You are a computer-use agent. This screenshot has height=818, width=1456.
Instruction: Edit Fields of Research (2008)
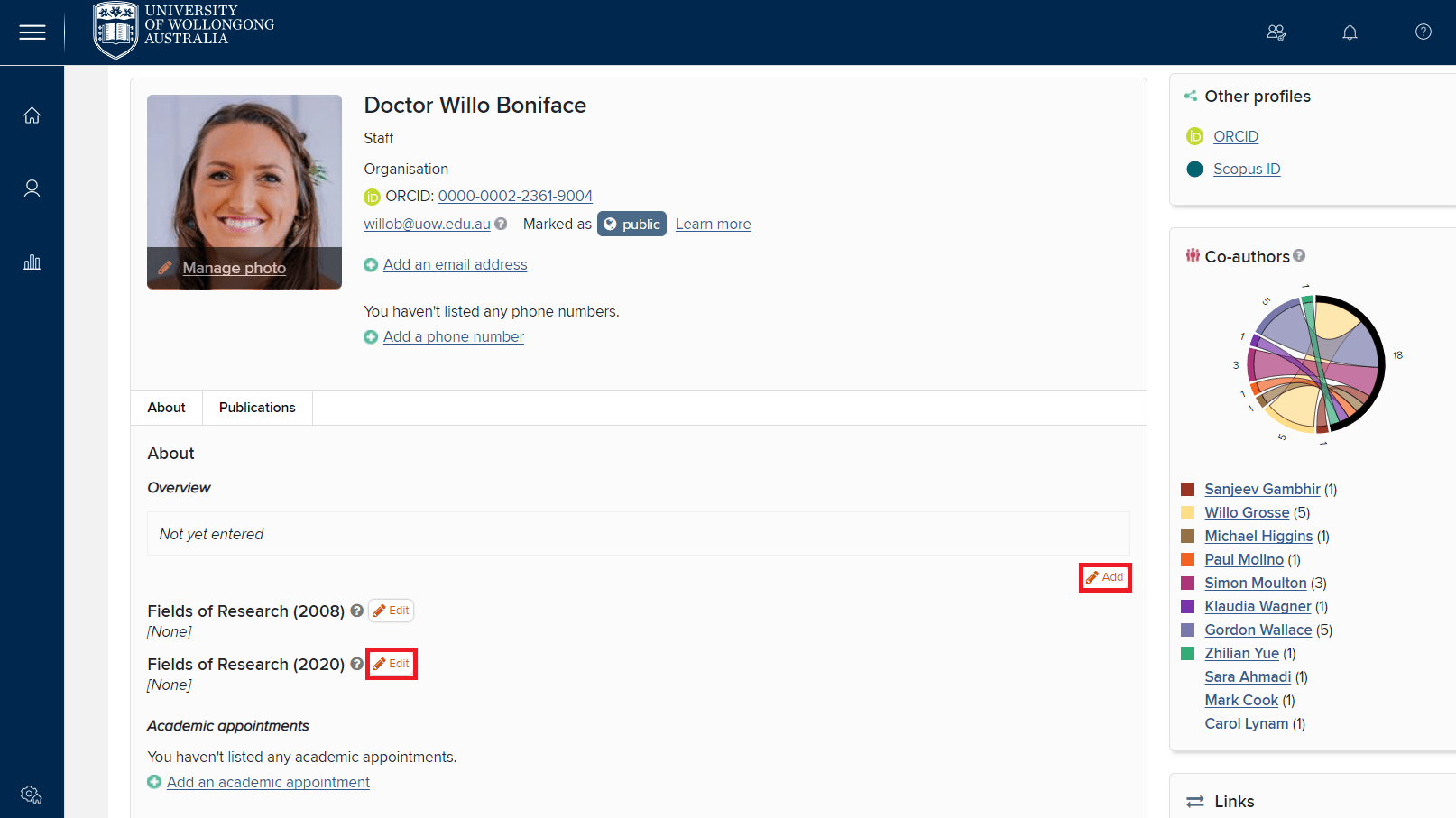[392, 611]
